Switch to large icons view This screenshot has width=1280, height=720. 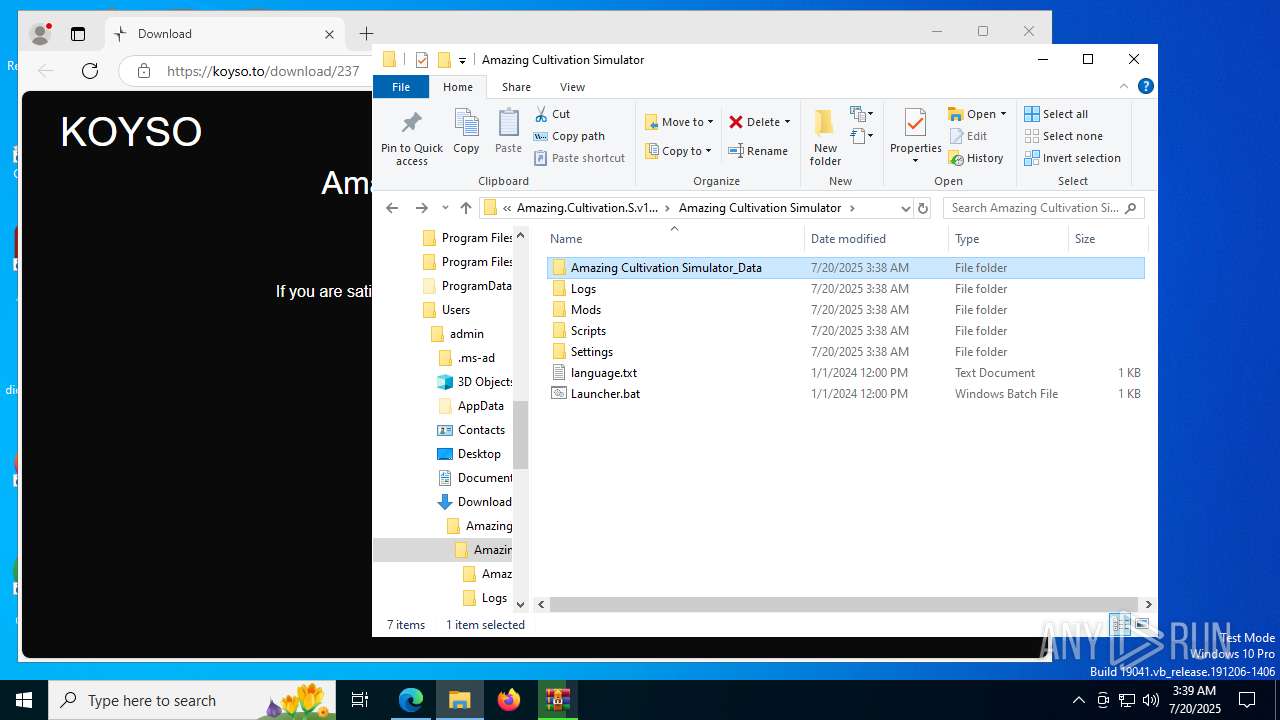tap(1142, 625)
